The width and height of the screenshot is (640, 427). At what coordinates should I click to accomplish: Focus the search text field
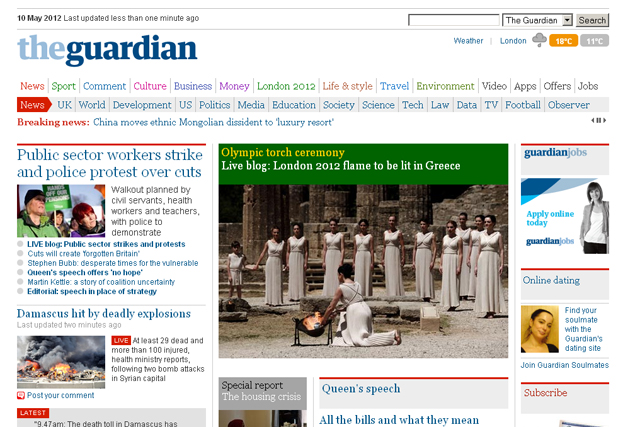[453, 20]
